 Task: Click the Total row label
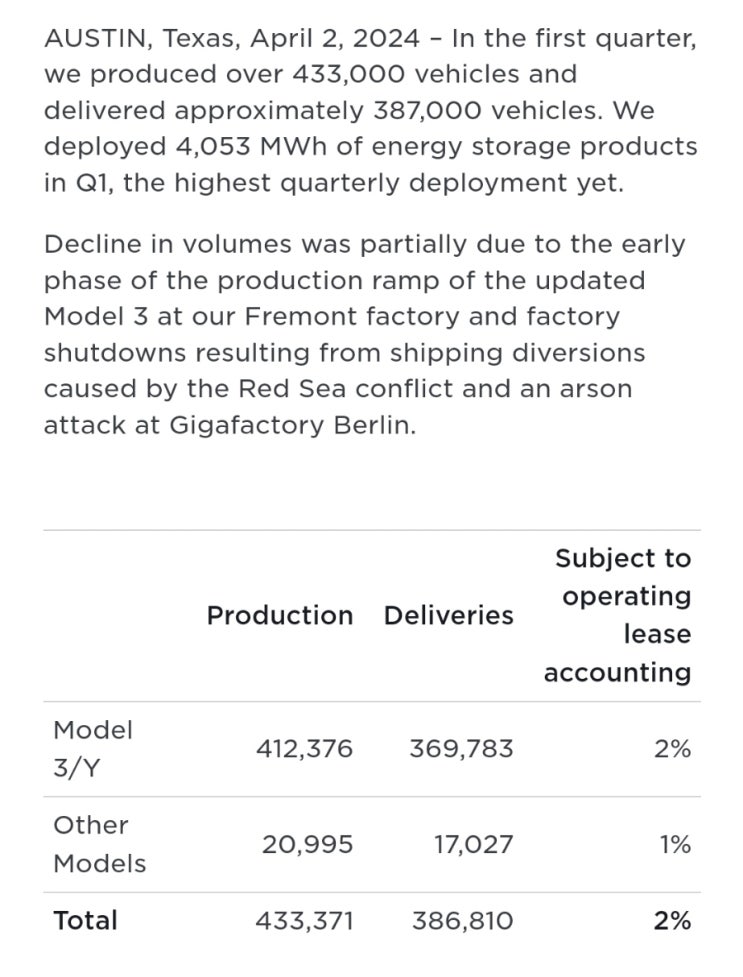point(85,920)
